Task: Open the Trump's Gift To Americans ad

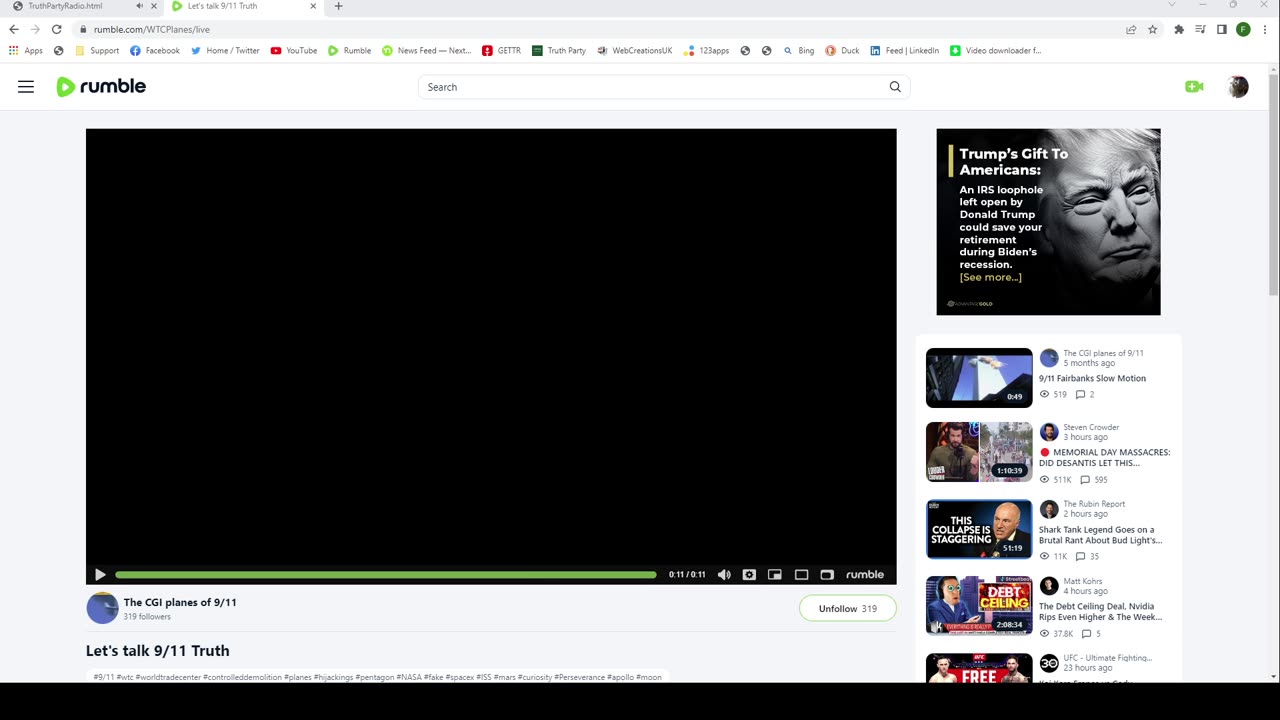Action: 1048,222
